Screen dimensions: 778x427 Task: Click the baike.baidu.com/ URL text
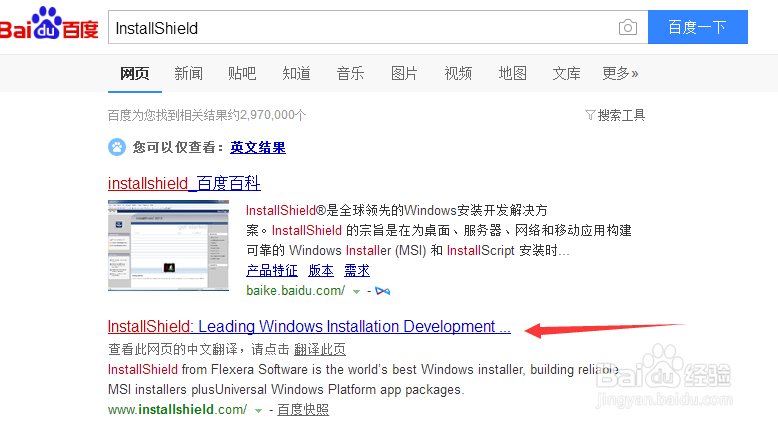click(x=296, y=291)
